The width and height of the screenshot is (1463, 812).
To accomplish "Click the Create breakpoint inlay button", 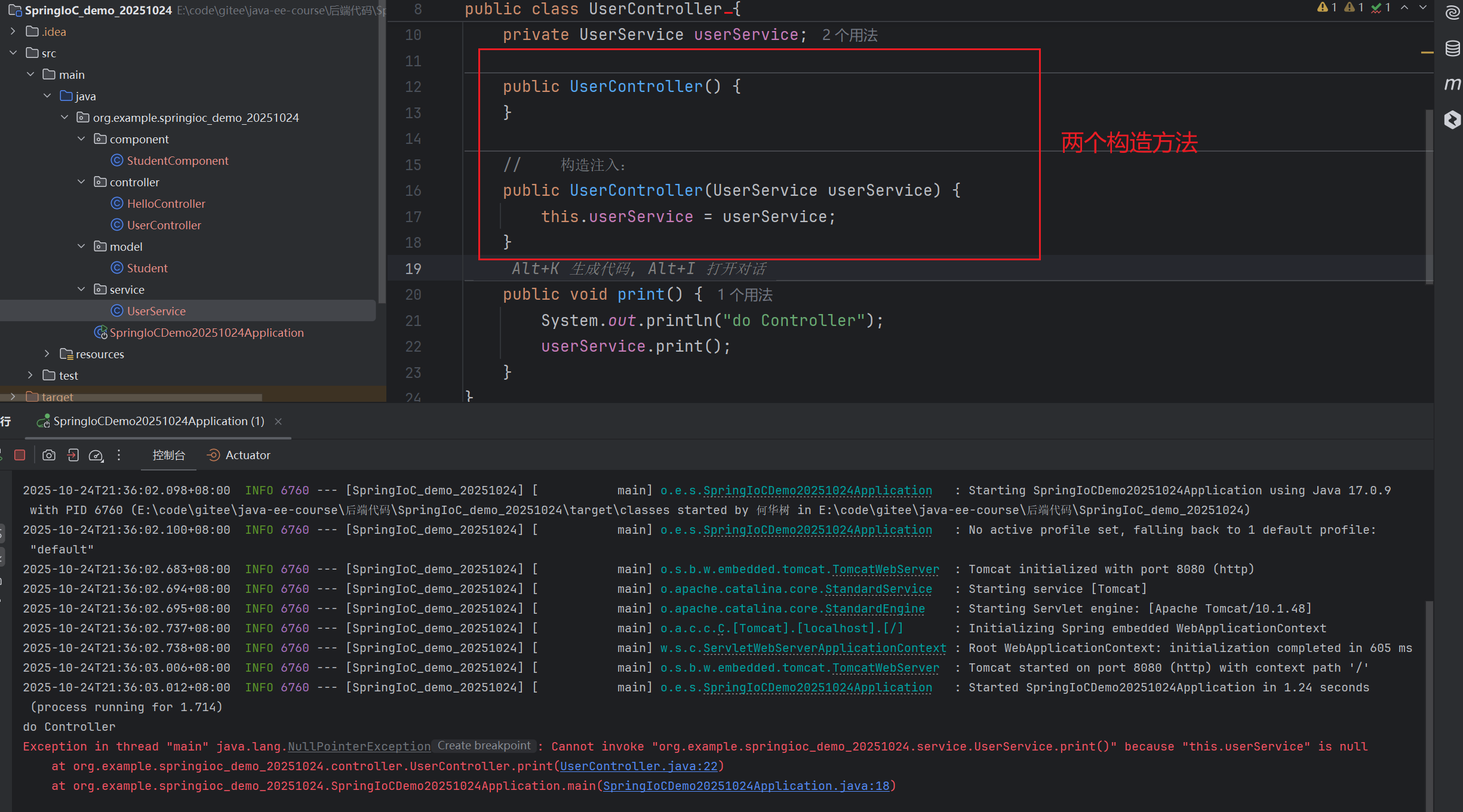I will click(x=484, y=746).
